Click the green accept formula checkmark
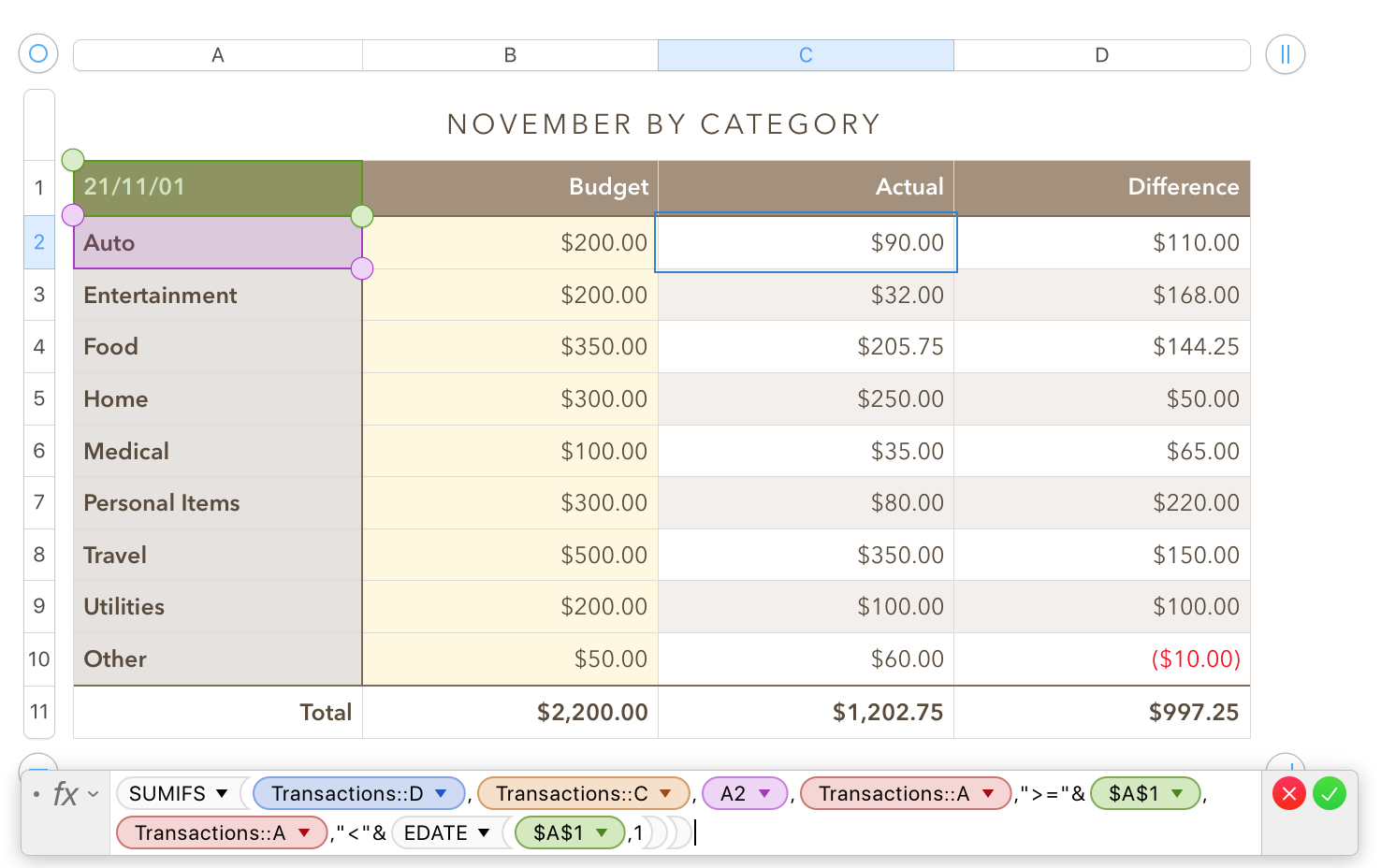Image resolution: width=1381 pixels, height=868 pixels. click(x=1329, y=794)
